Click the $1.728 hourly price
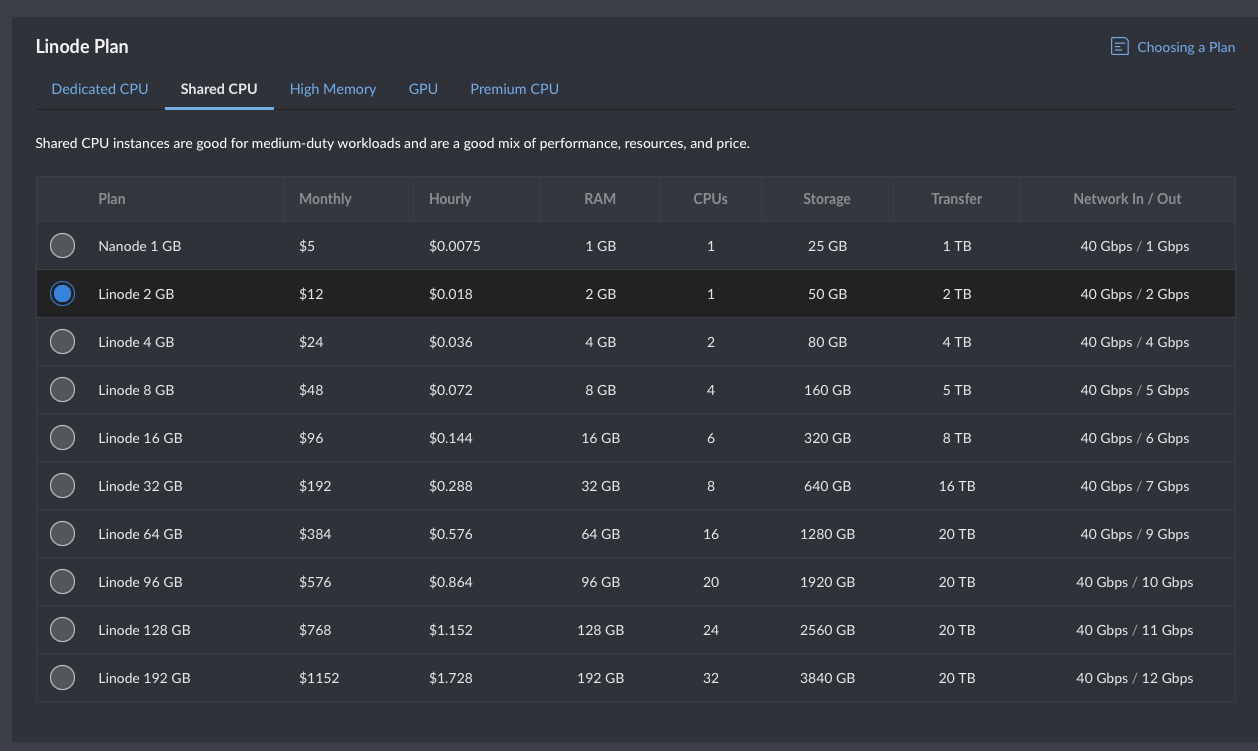This screenshot has width=1258, height=751. coord(451,678)
